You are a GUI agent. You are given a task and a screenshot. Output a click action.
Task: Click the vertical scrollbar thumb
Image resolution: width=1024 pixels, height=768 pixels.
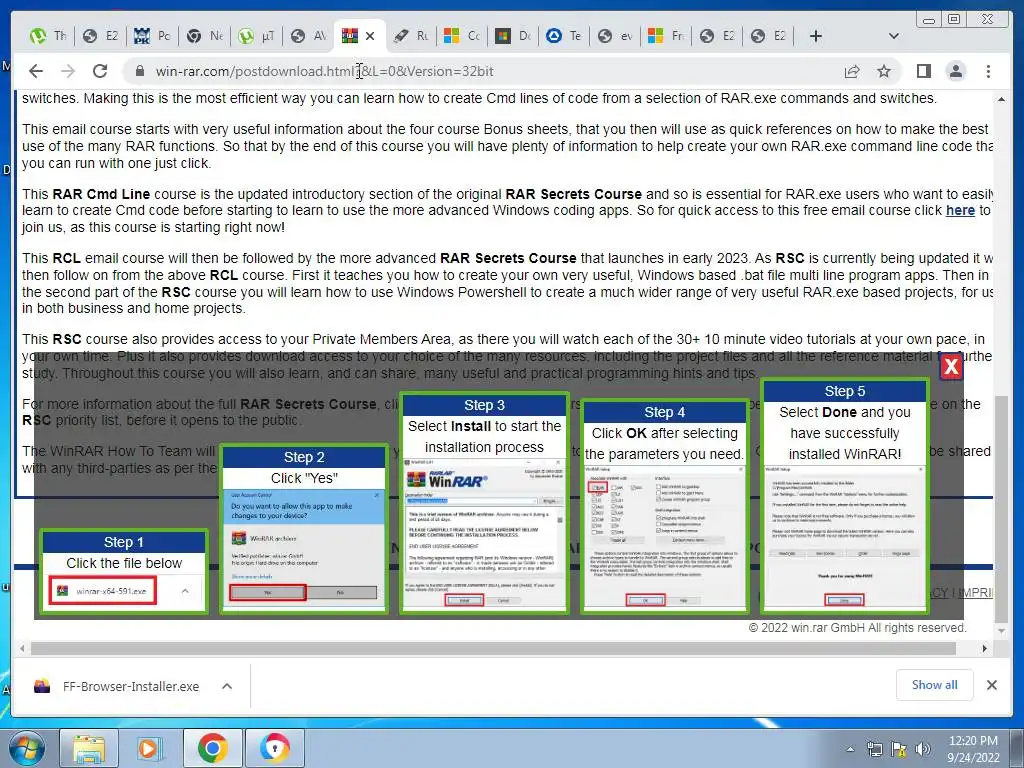point(1001,509)
